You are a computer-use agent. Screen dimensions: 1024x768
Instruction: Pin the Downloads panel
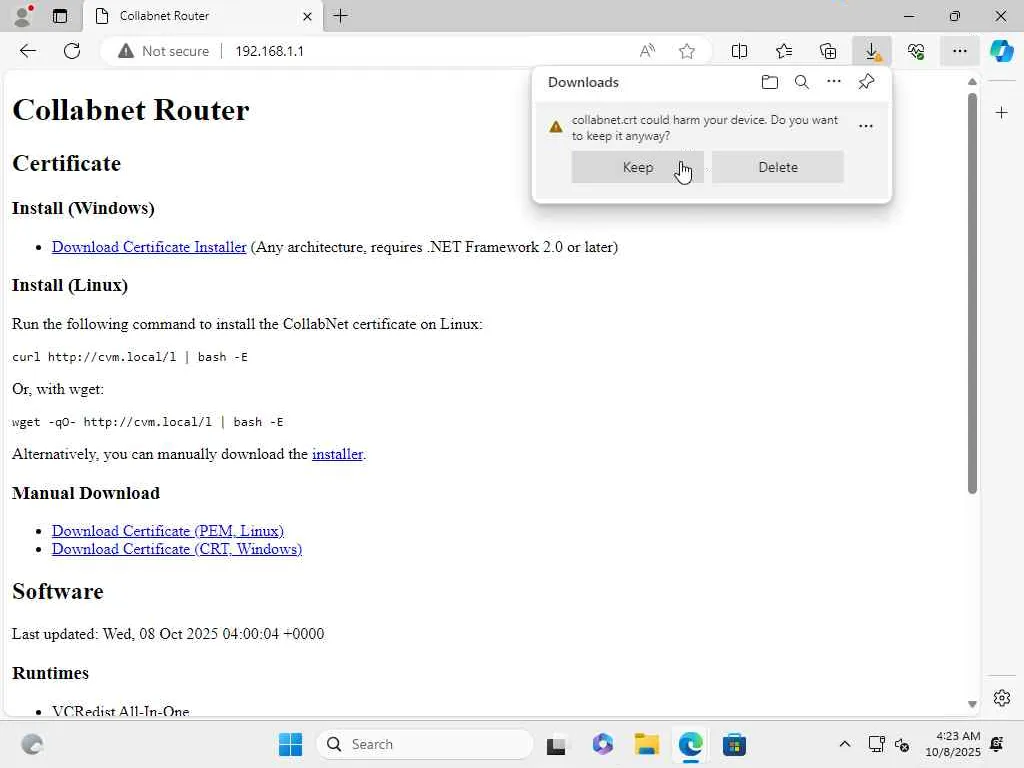(866, 82)
